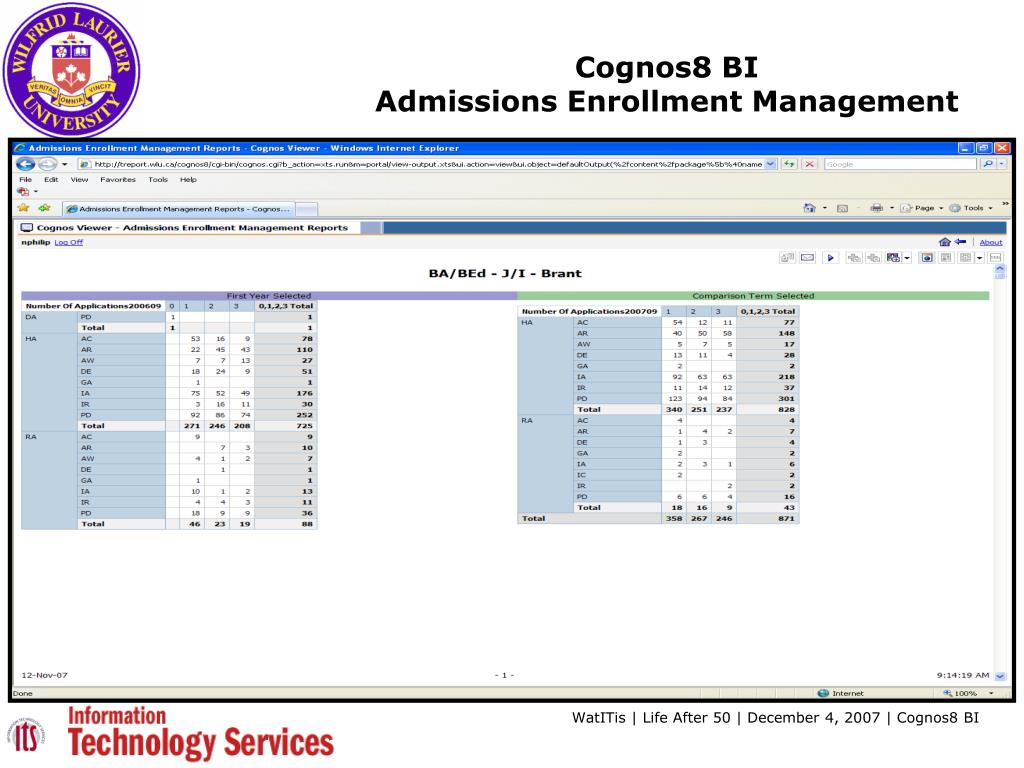Click the Keep this version icon
Viewport: 1024px width, 768px height.
coord(788,258)
